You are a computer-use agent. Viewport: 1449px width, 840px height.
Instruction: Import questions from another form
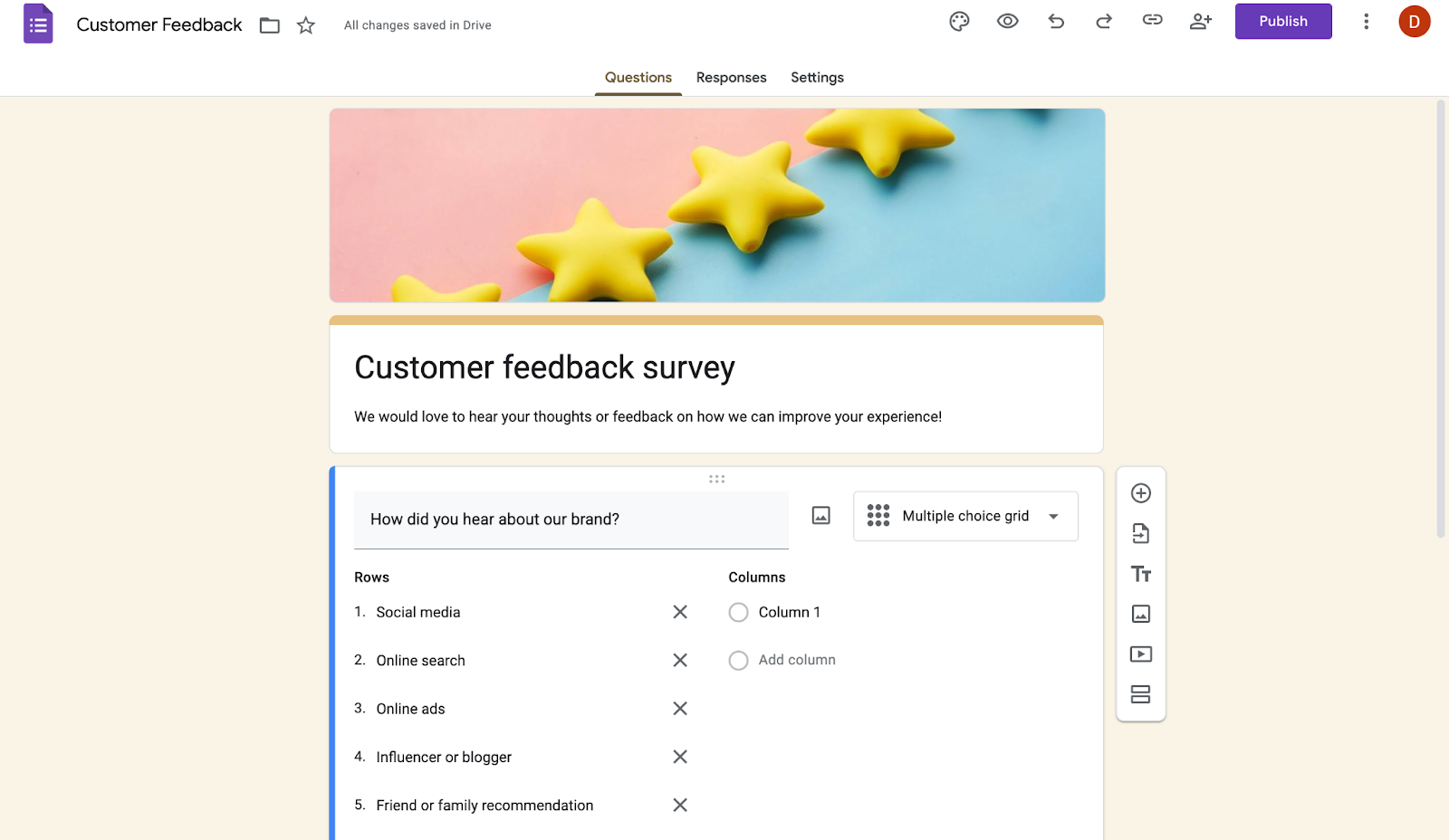click(x=1140, y=533)
